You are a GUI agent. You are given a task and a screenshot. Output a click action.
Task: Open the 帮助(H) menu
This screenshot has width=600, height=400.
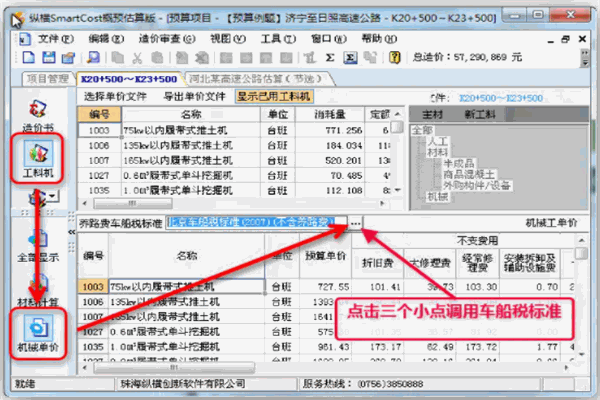379,39
